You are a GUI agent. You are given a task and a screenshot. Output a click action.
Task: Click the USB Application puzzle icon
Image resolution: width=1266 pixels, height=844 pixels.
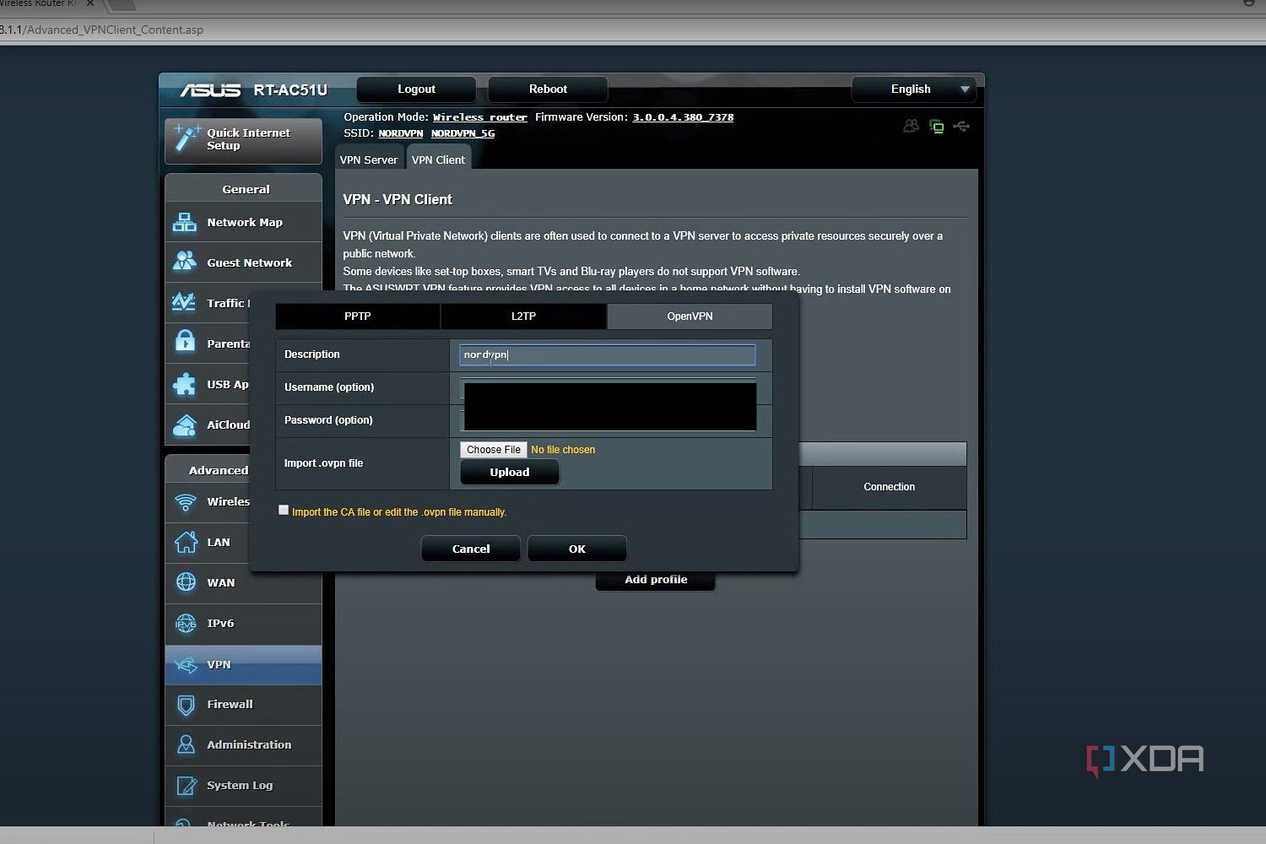point(185,383)
